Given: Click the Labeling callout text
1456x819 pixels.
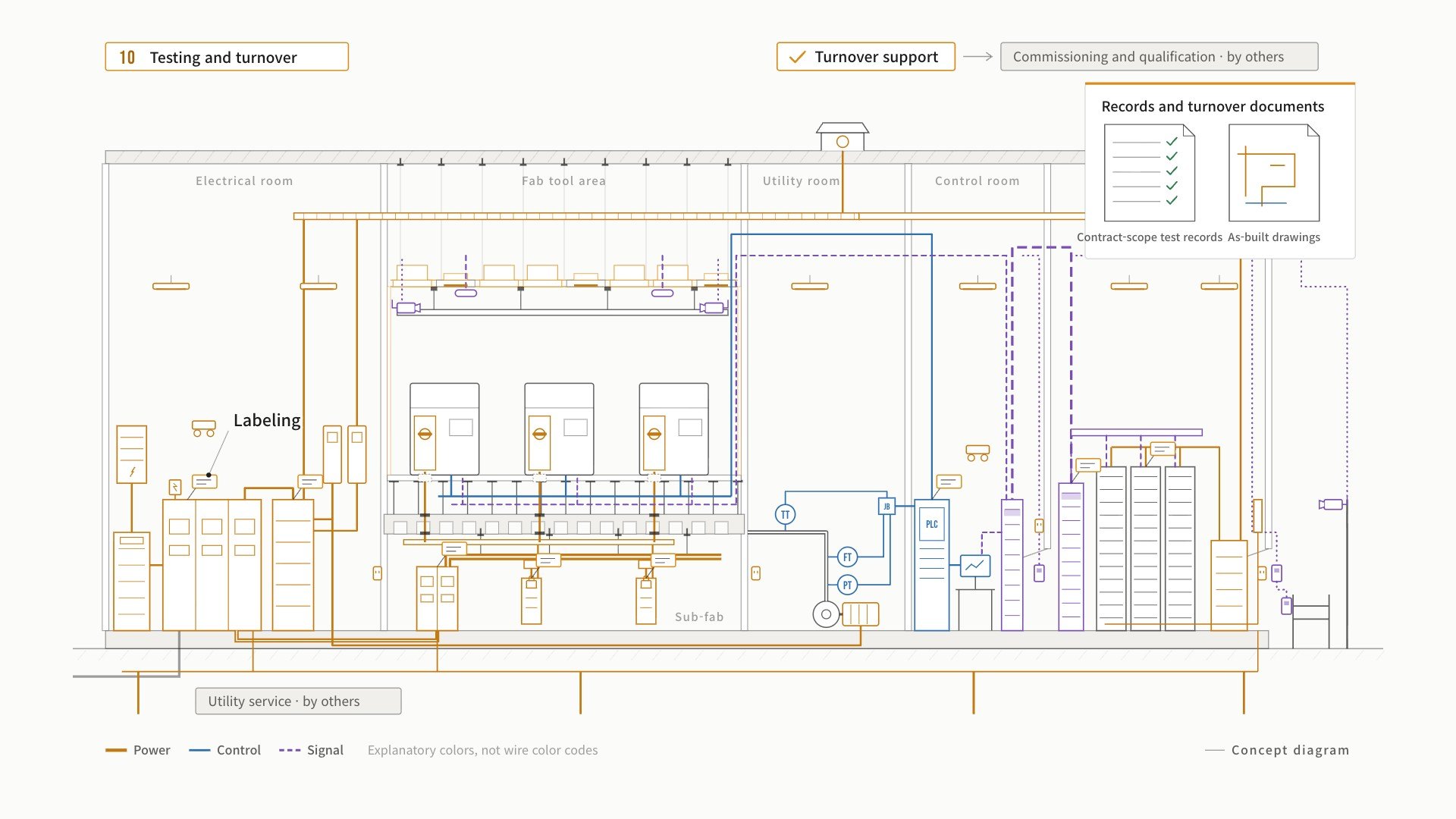Looking at the screenshot, I should click(267, 420).
